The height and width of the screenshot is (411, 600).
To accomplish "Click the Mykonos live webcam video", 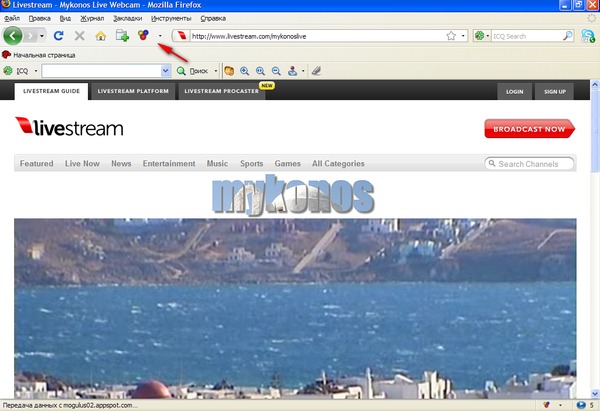I will tap(295, 308).
